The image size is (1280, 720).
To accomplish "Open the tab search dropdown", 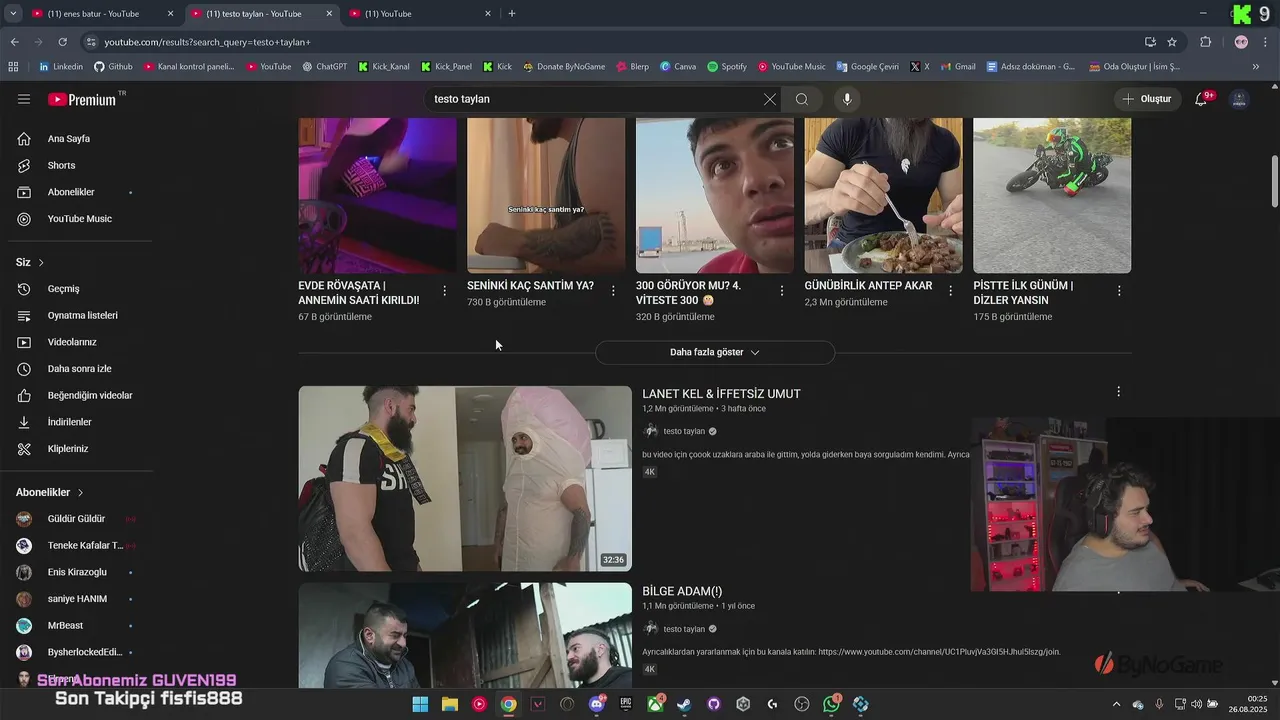I will coord(13,14).
